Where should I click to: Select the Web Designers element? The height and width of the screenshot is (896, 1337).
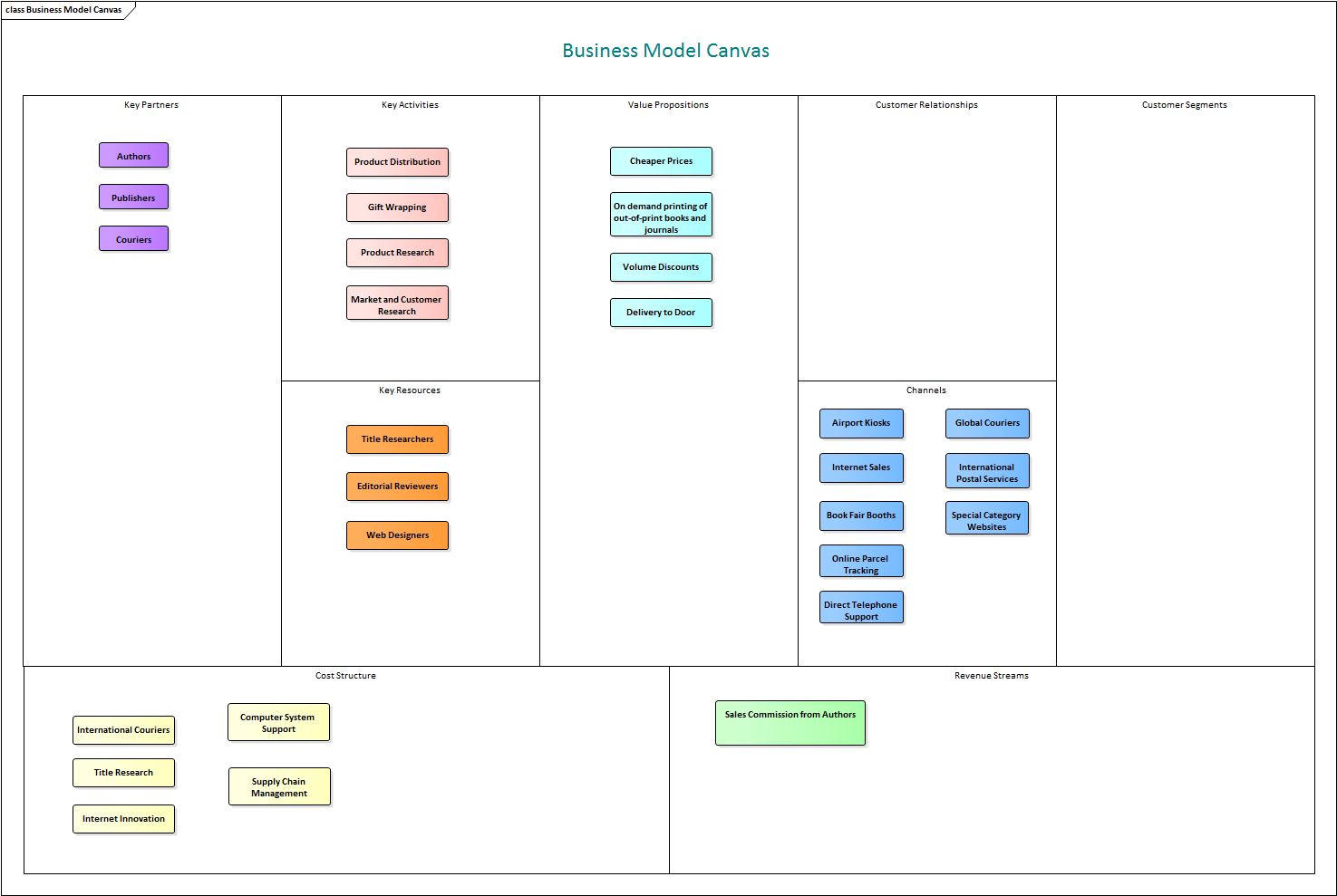click(x=397, y=535)
